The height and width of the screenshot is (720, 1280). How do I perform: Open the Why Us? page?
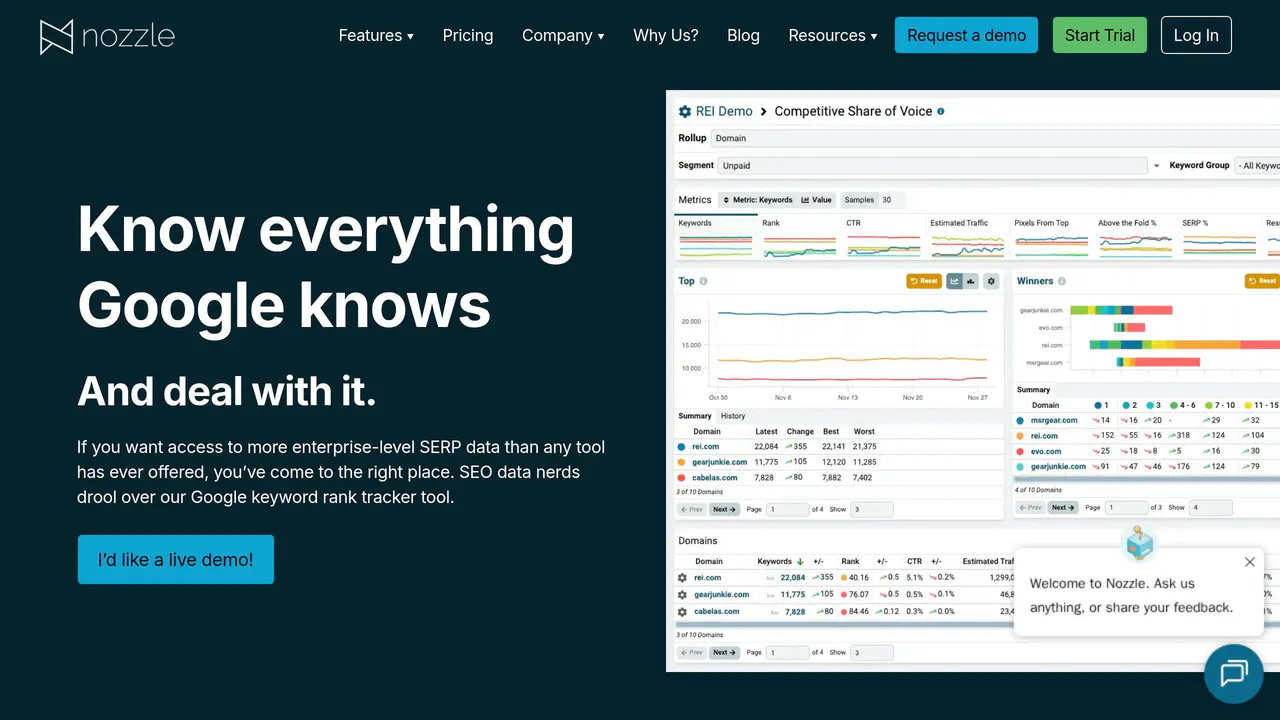(666, 35)
